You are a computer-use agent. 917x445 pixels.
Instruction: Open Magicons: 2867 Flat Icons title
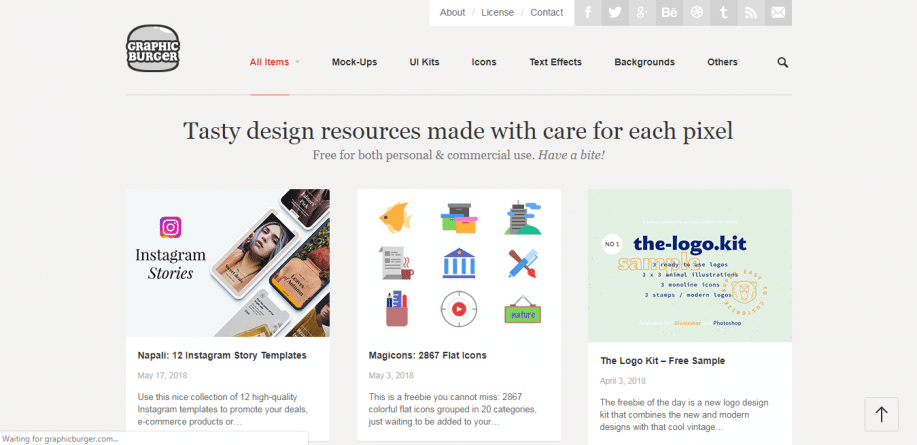pyautogui.click(x=428, y=355)
